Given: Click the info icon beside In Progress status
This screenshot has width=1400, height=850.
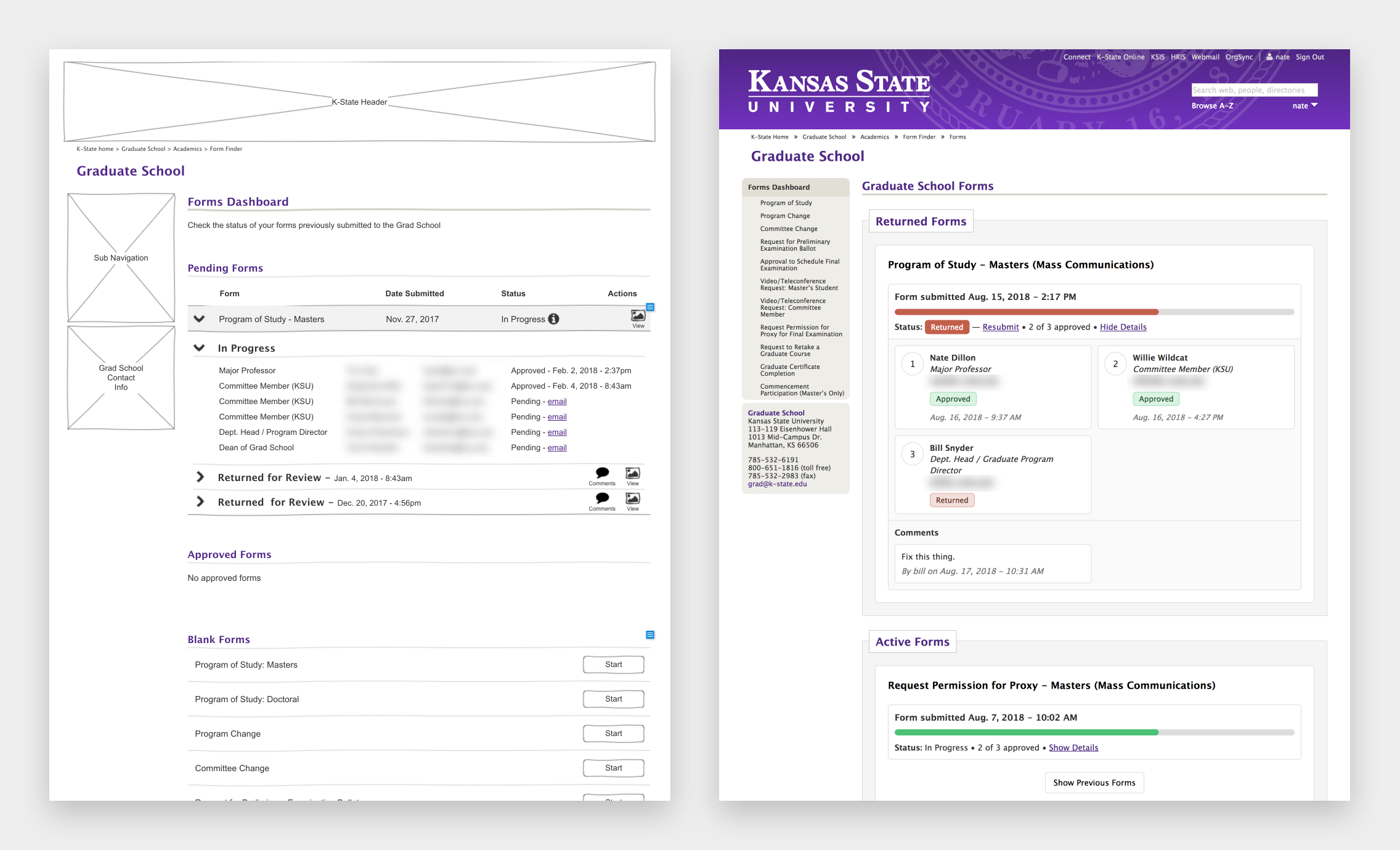Looking at the screenshot, I should [x=553, y=319].
